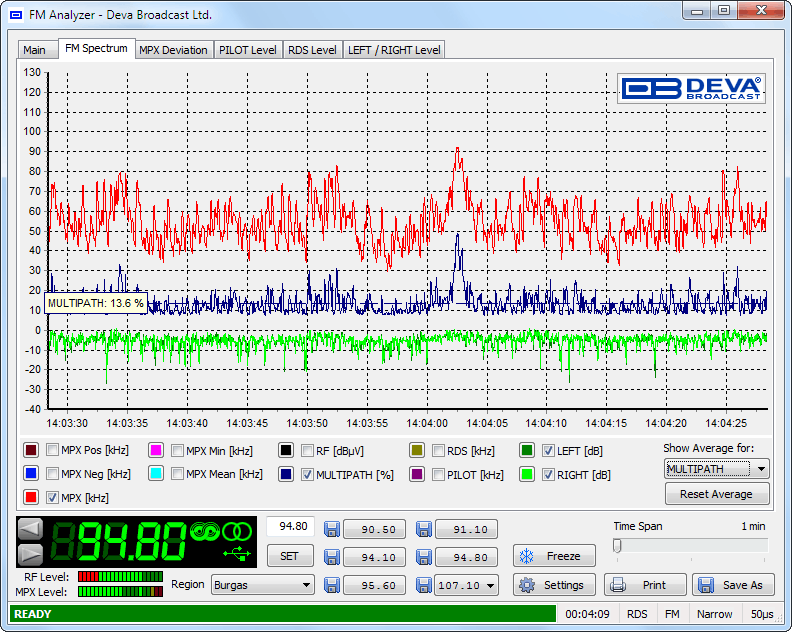The height and width of the screenshot is (632, 792).
Task: Tune to preset 94.10
Action: [x=374, y=557]
